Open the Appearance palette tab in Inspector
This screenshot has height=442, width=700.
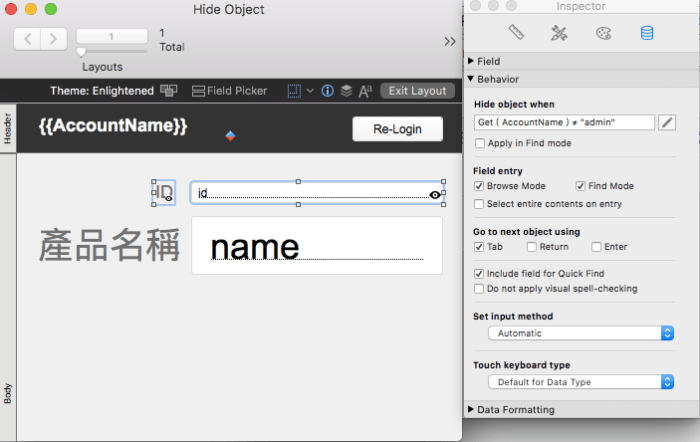(x=602, y=33)
